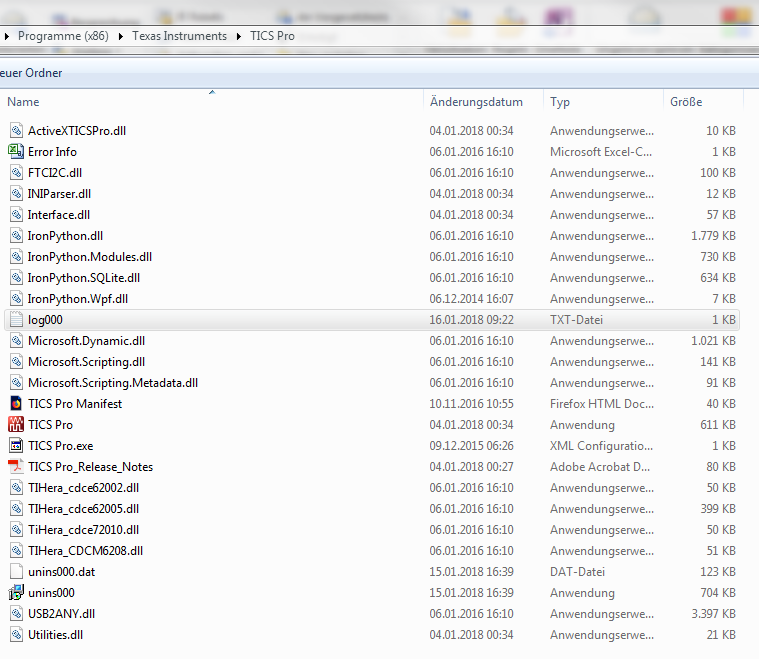The width and height of the screenshot is (759, 659).
Task: Select the IronPython.Modules.dll icon
Action: pos(16,257)
